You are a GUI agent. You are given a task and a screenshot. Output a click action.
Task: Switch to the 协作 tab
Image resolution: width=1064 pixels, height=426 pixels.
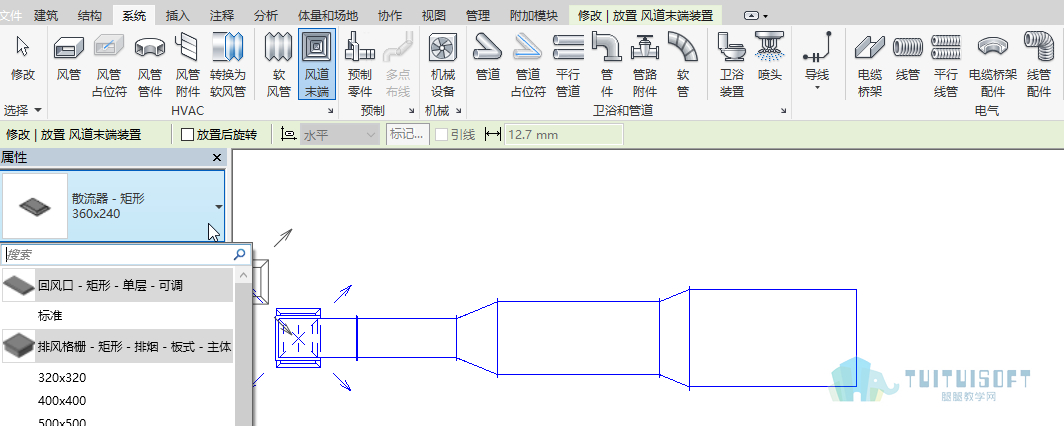pos(390,15)
